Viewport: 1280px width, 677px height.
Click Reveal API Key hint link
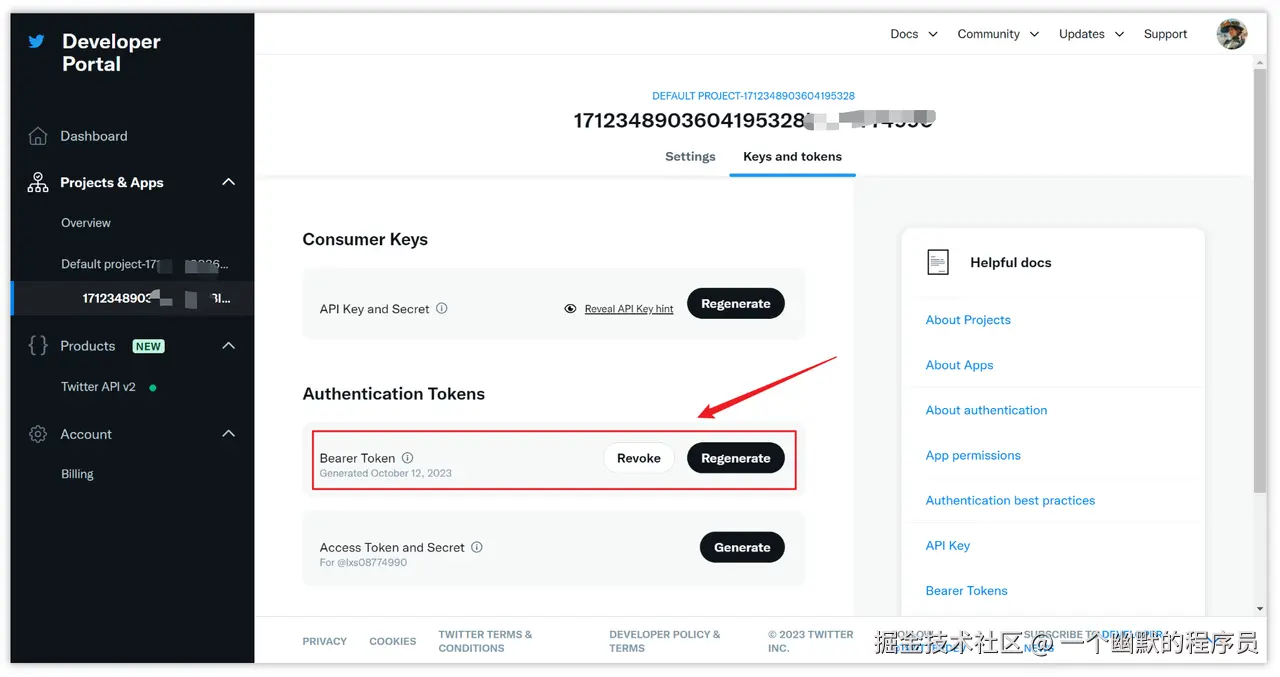pyautogui.click(x=629, y=309)
